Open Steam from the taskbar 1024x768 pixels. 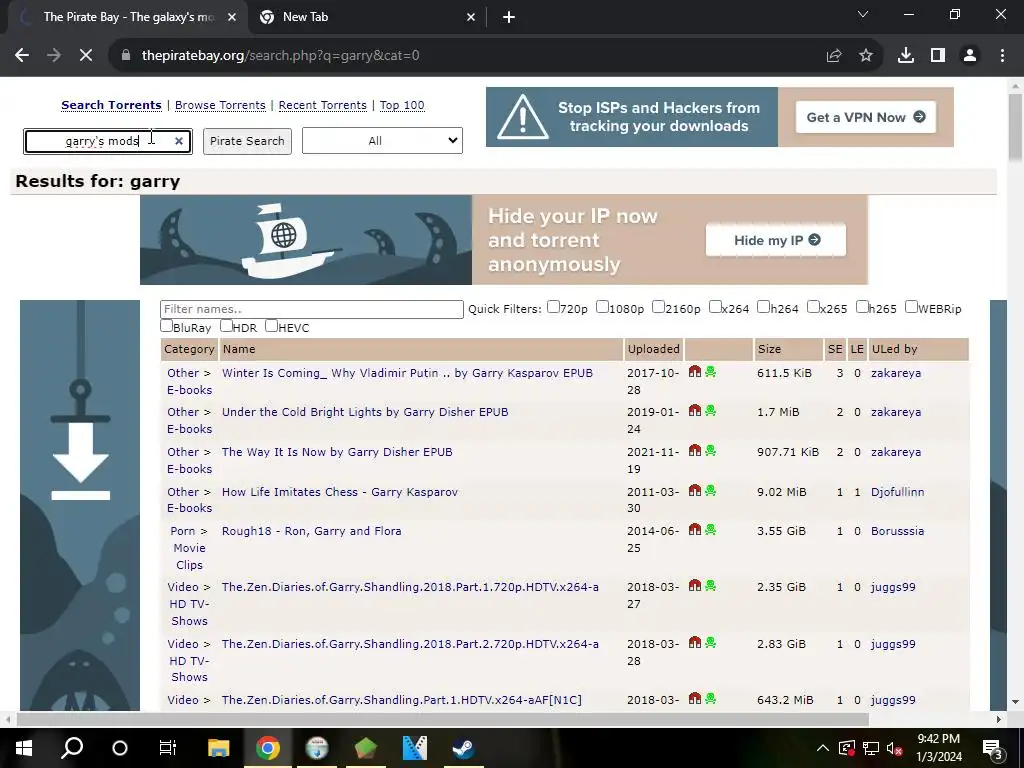point(463,748)
